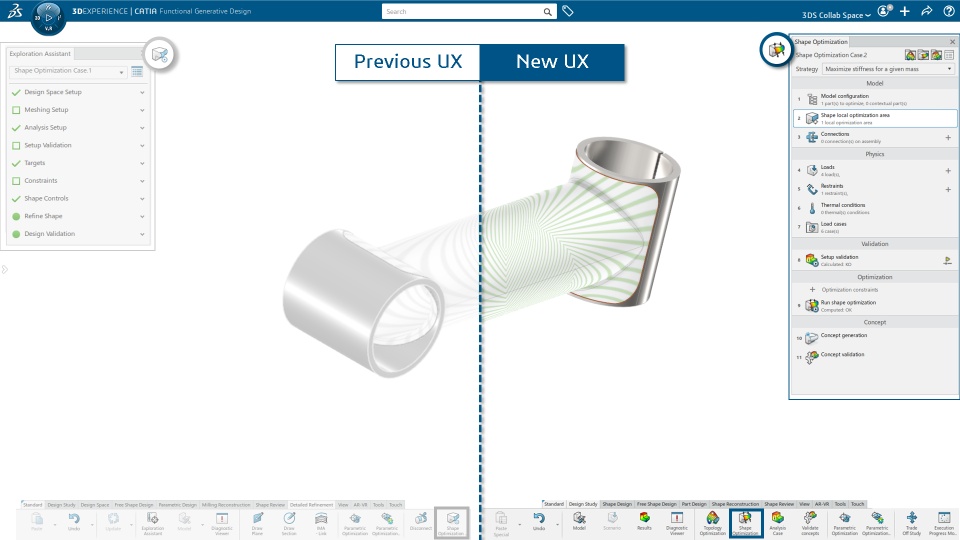The height and width of the screenshot is (540, 960).
Task: Click the Refine Shape green status dot
Action: click(16, 216)
